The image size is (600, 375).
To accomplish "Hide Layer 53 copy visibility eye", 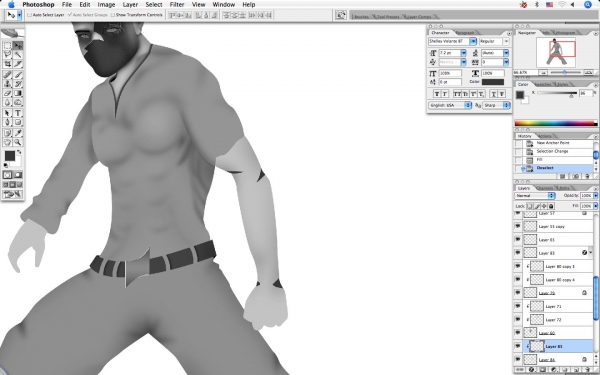I will coord(518,226).
